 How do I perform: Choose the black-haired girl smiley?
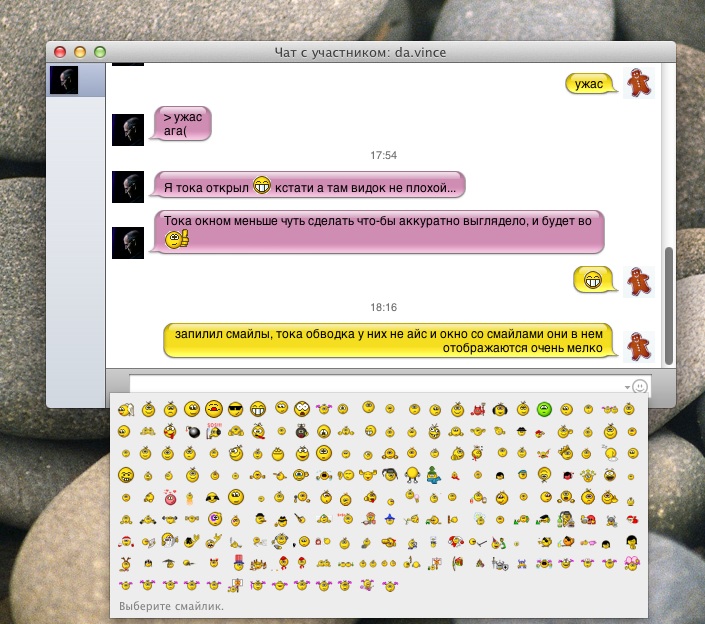pos(632,541)
